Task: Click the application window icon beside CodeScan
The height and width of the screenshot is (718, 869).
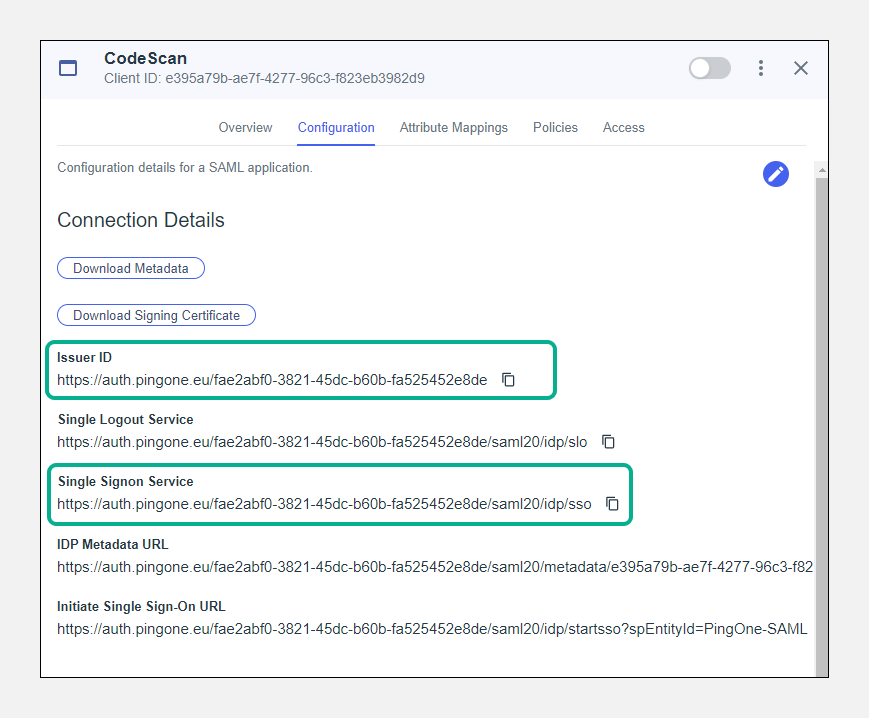Action: [68, 68]
